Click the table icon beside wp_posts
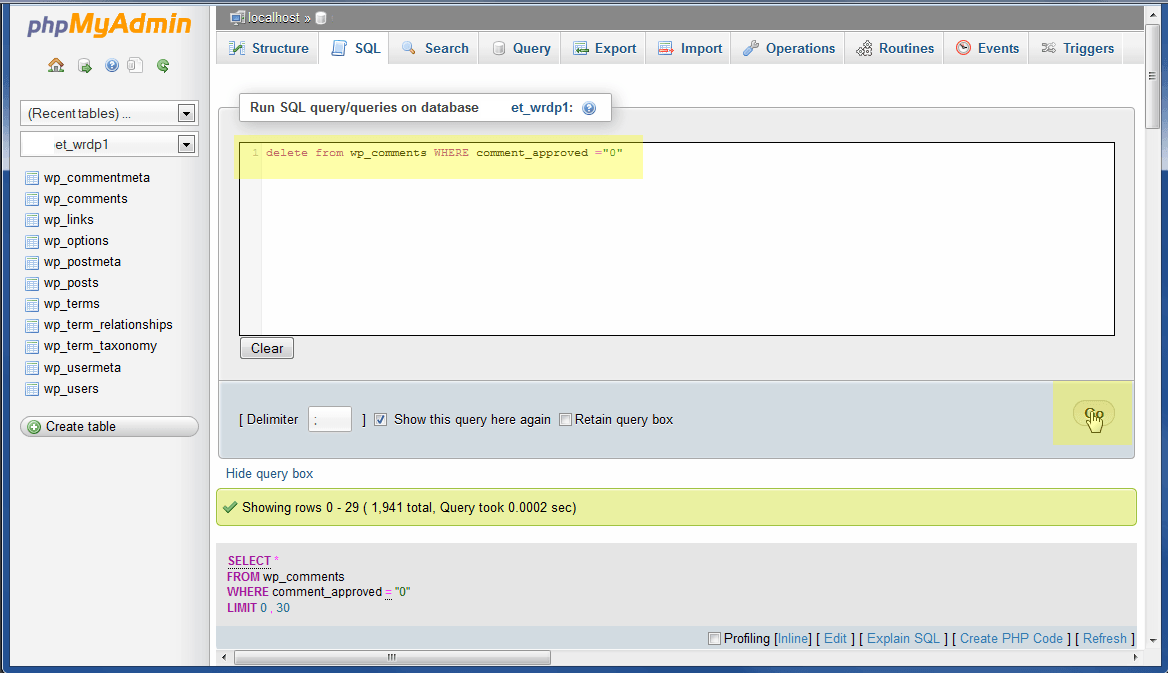Viewport: 1168px width, 673px height. pyautogui.click(x=32, y=283)
